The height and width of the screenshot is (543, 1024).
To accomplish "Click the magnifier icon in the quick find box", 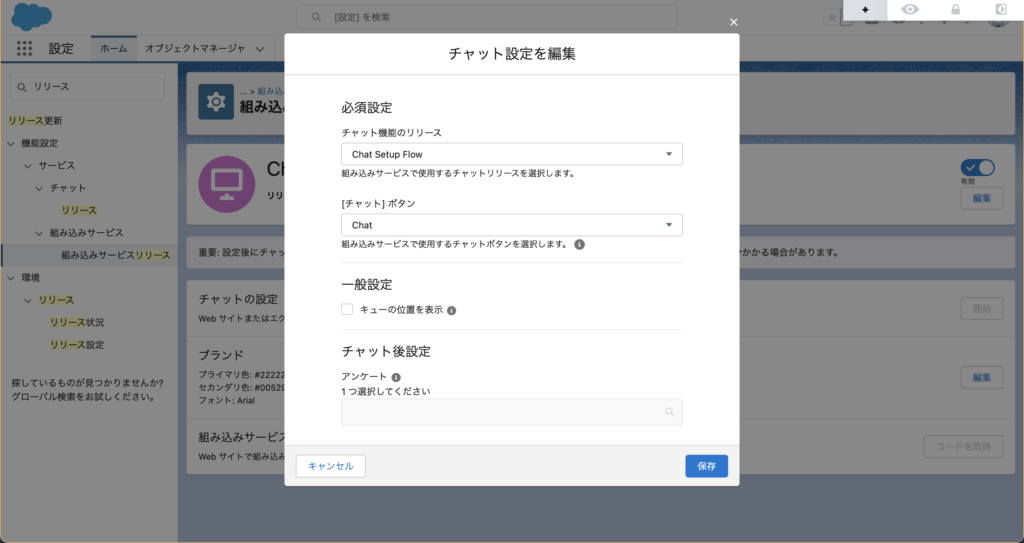I will [22, 87].
